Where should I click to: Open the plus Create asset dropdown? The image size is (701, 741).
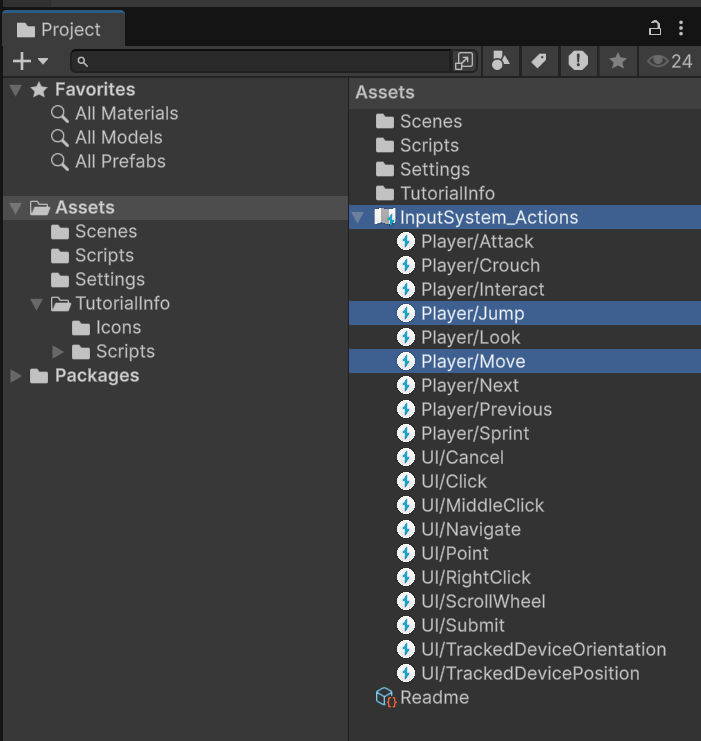coord(30,61)
